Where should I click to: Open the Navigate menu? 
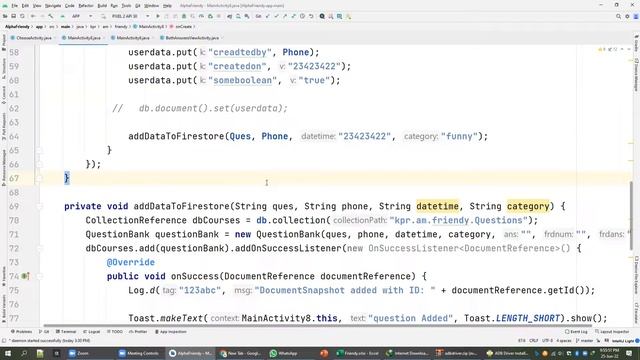click(x=53, y=6)
